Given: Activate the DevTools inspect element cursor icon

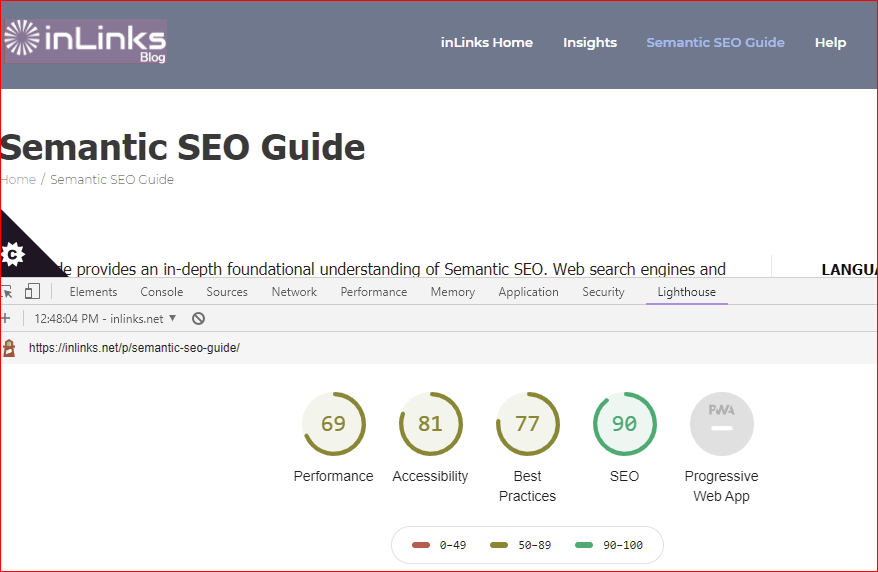Looking at the screenshot, I should (x=7, y=292).
